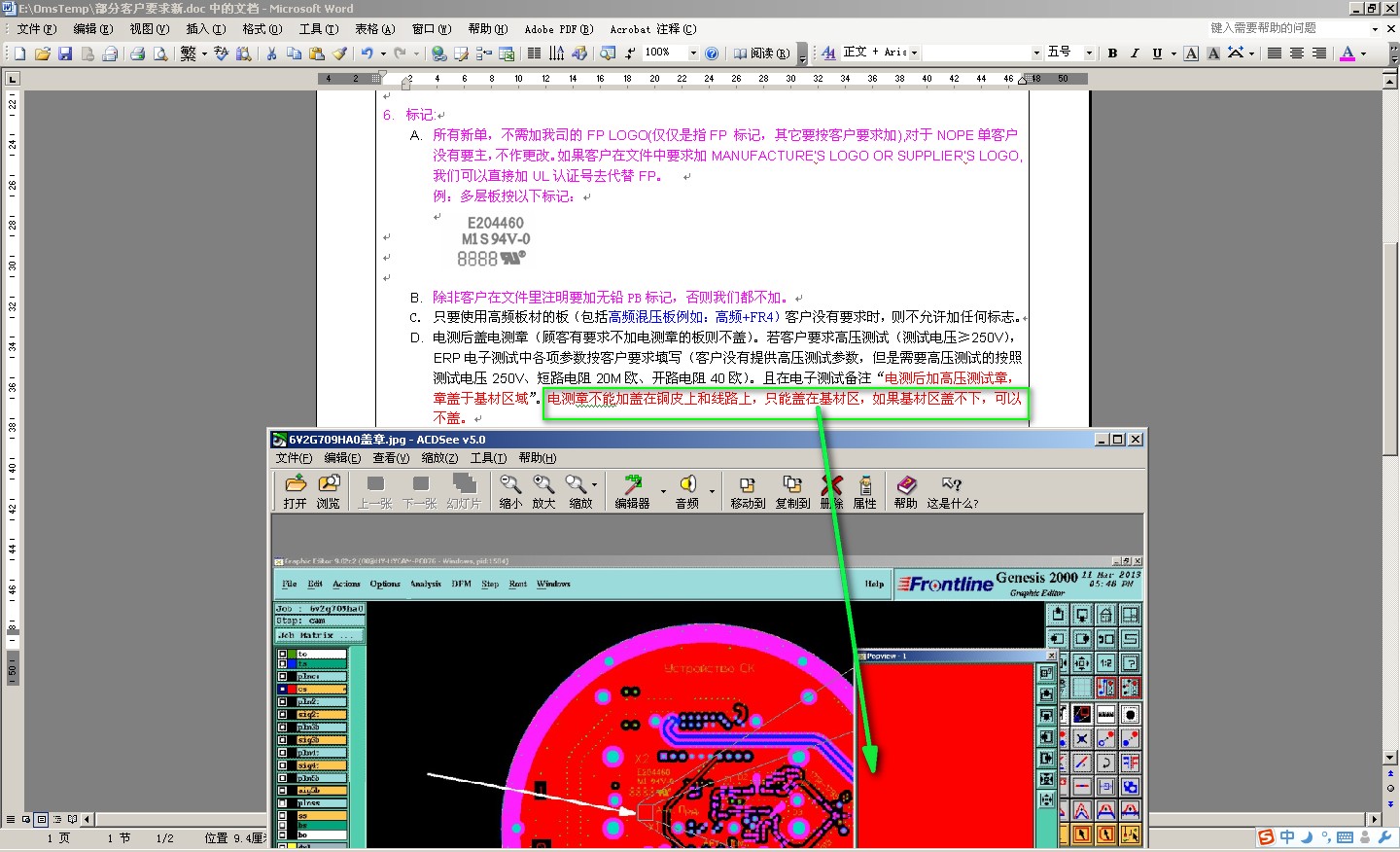Viewport: 1400px width, 852px height.
Task: Click 打开 (Open) in ACDSee toolbar
Action: pos(295,491)
